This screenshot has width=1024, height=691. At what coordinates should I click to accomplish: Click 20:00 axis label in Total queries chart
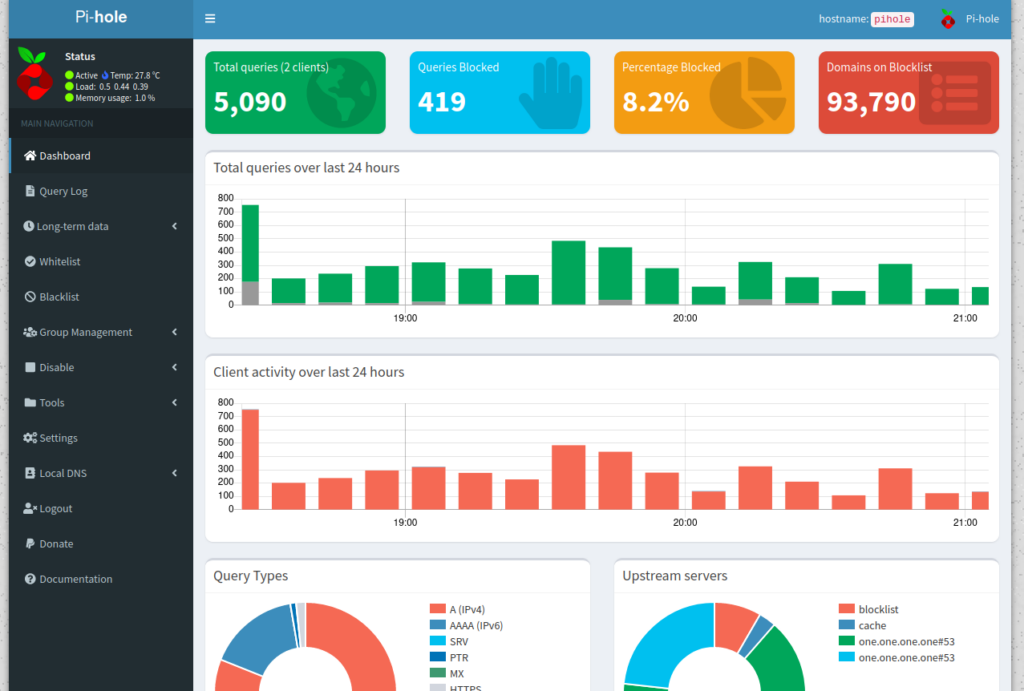685,318
